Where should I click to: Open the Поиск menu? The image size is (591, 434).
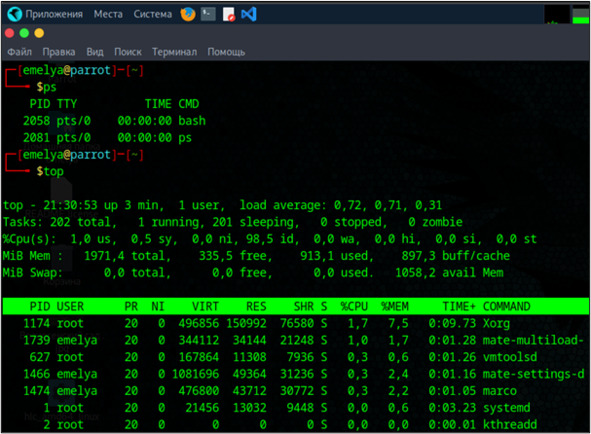click(x=128, y=52)
